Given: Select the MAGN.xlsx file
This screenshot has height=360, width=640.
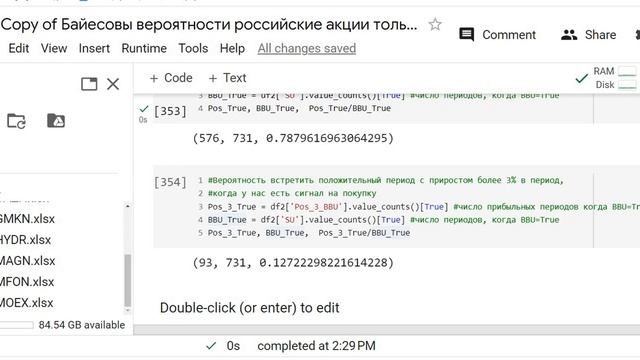Looking at the screenshot, I should click(27, 260).
